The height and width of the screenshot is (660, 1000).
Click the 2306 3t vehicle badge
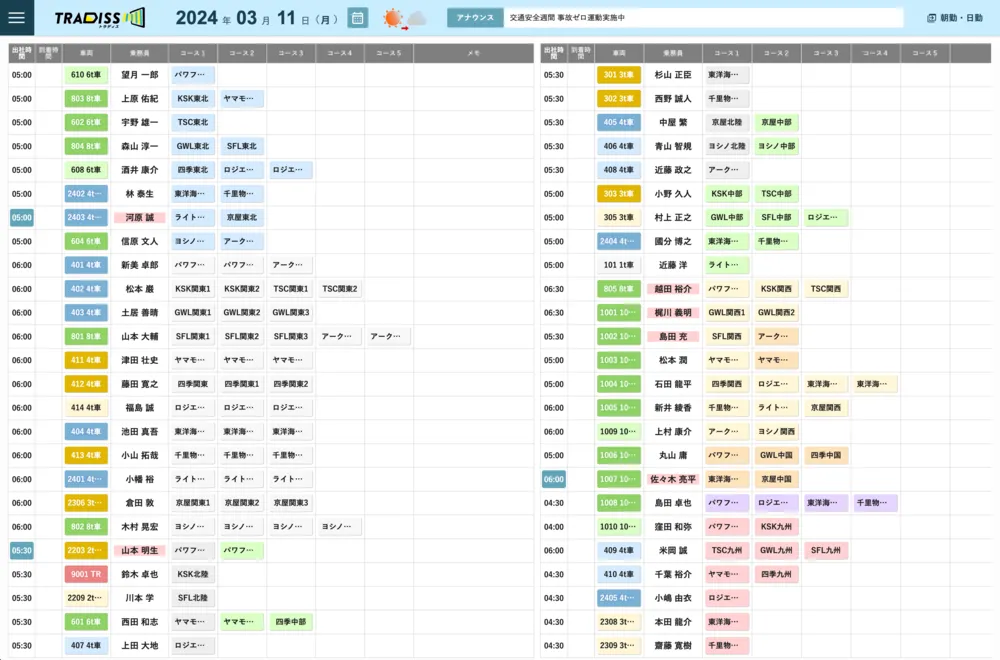pos(85,503)
